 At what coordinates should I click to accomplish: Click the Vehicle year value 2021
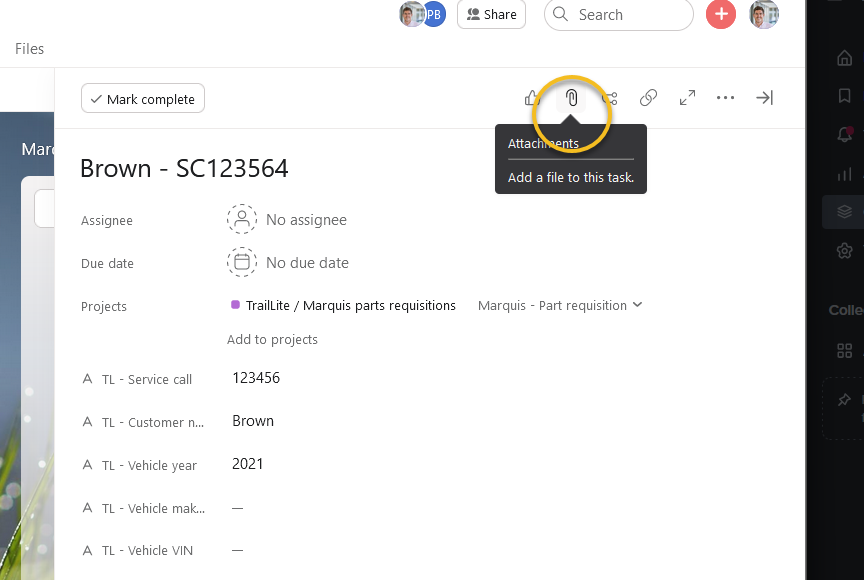point(247,464)
